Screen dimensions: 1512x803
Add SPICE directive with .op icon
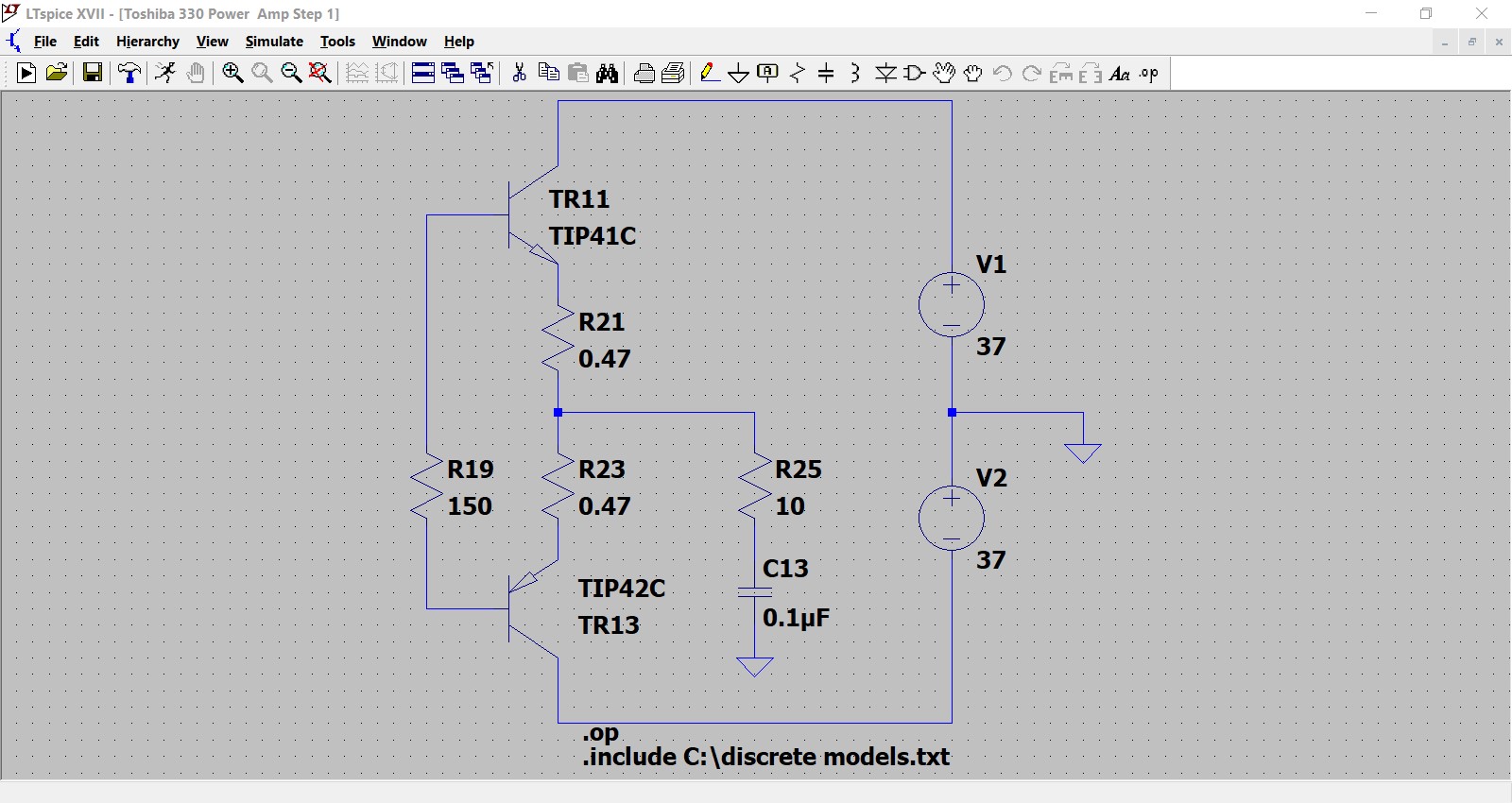pos(1149,73)
